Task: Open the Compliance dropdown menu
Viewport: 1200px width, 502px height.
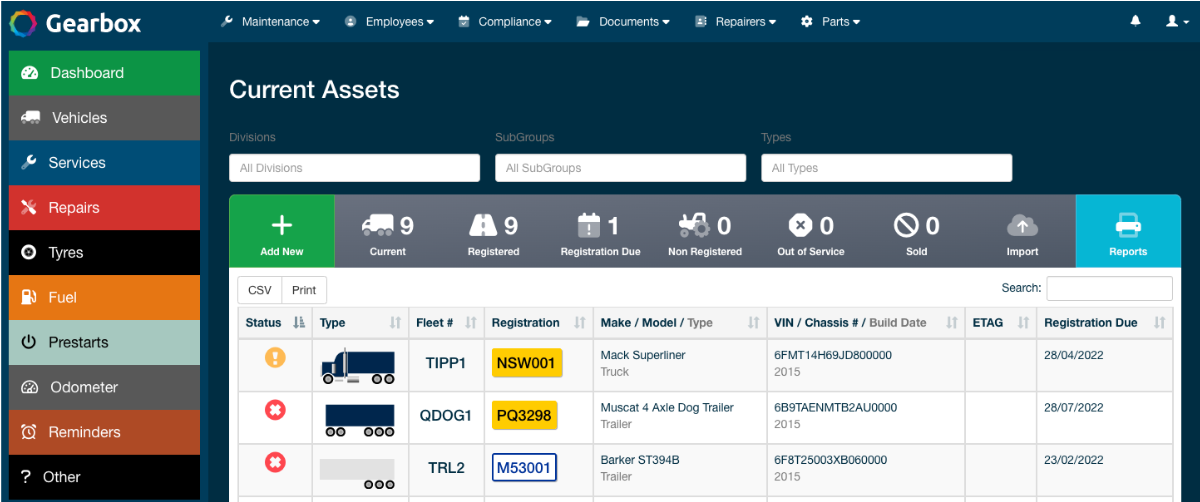Action: pyautogui.click(x=504, y=22)
